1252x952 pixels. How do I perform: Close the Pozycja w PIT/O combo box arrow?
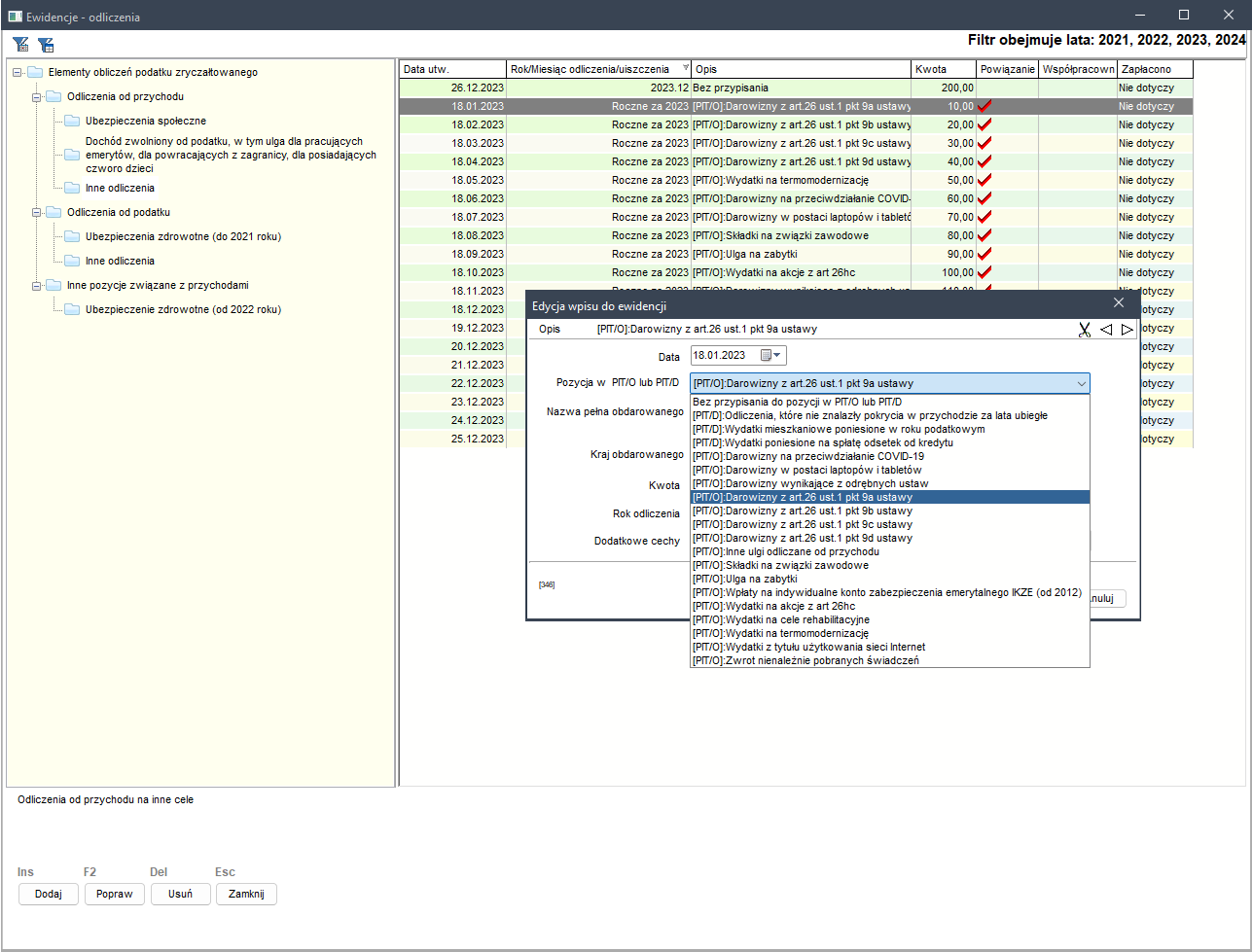pyautogui.click(x=1081, y=383)
